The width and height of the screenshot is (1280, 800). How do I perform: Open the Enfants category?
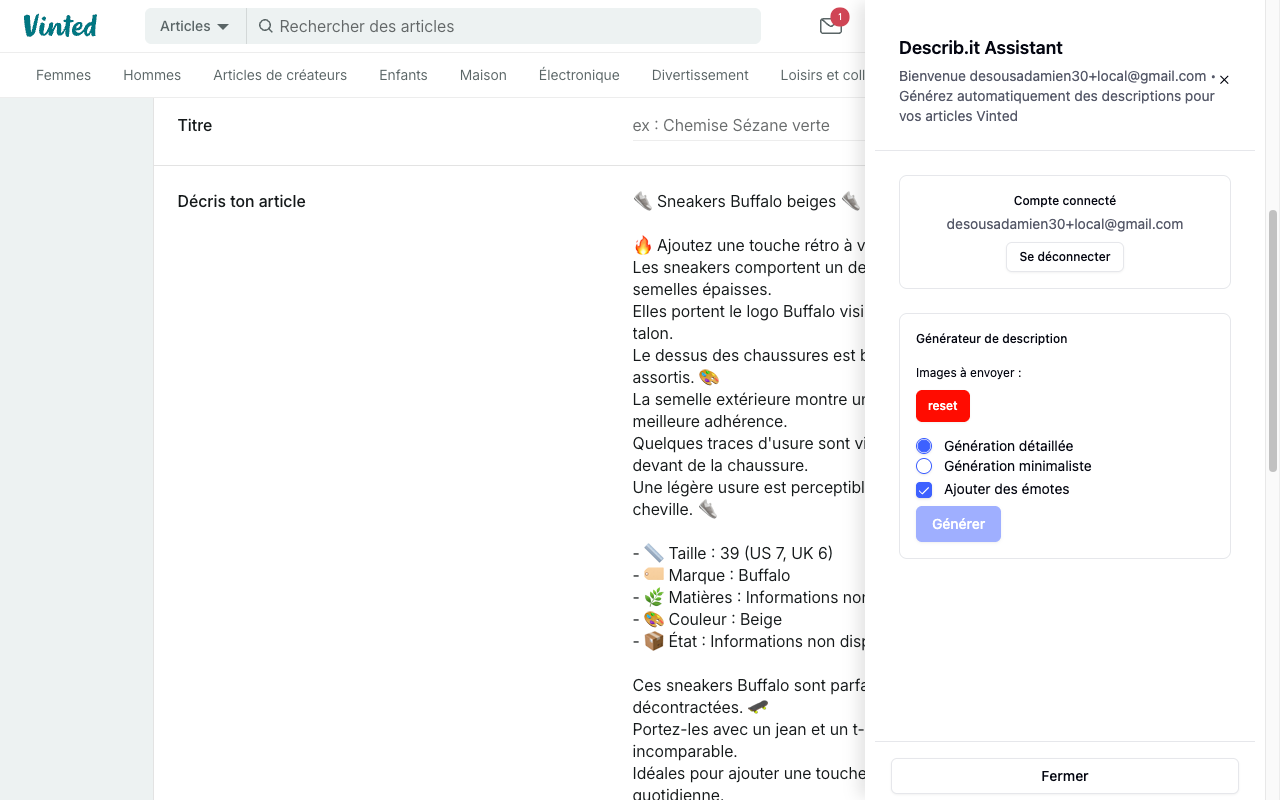pyautogui.click(x=403, y=75)
